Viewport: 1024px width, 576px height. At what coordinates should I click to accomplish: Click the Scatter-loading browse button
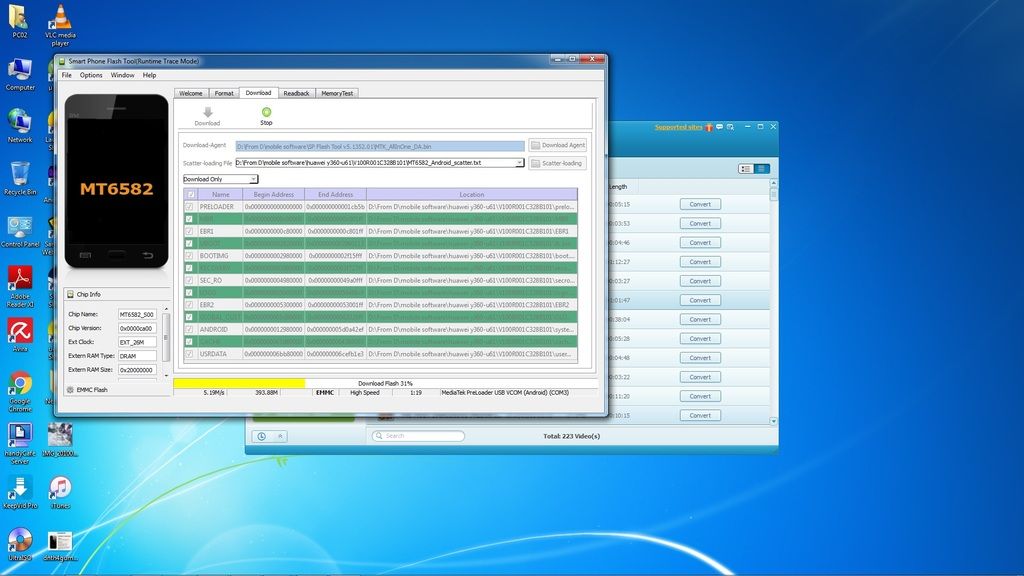click(x=557, y=163)
